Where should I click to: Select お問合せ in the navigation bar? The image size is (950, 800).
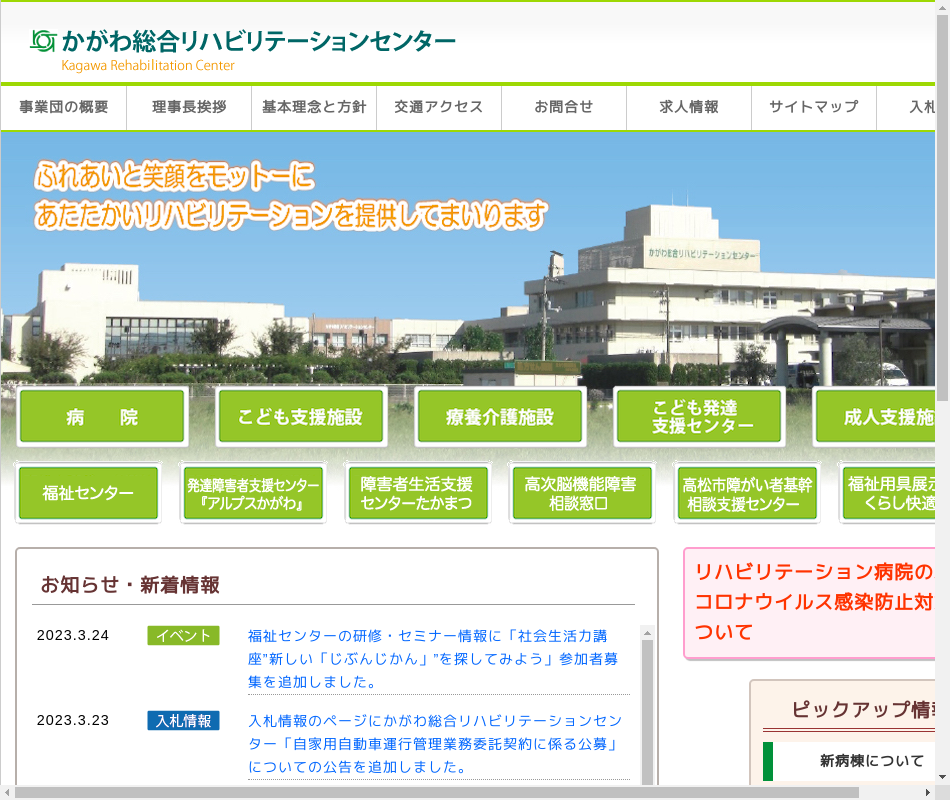[x=564, y=107]
